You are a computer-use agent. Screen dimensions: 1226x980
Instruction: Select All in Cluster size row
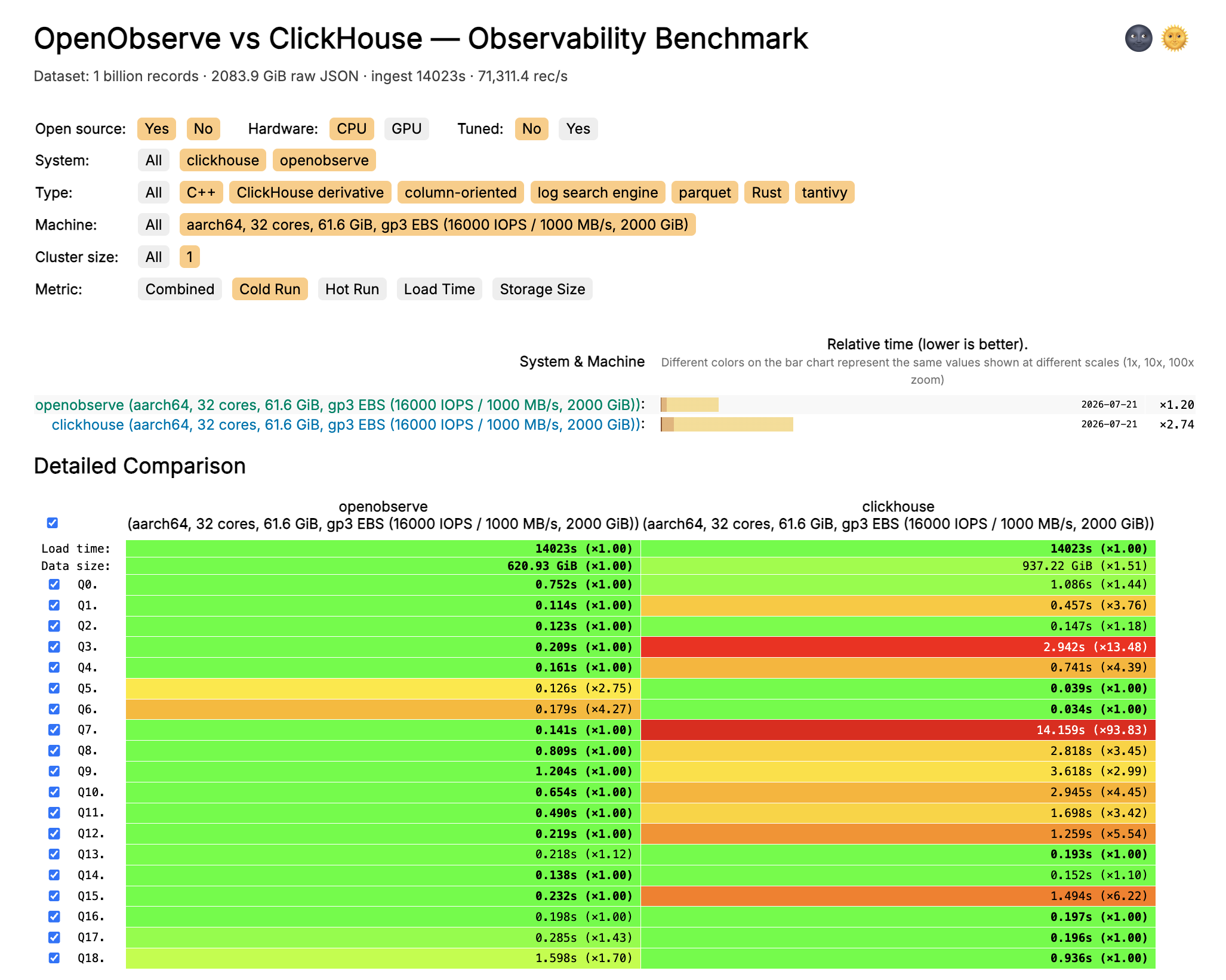click(x=153, y=257)
